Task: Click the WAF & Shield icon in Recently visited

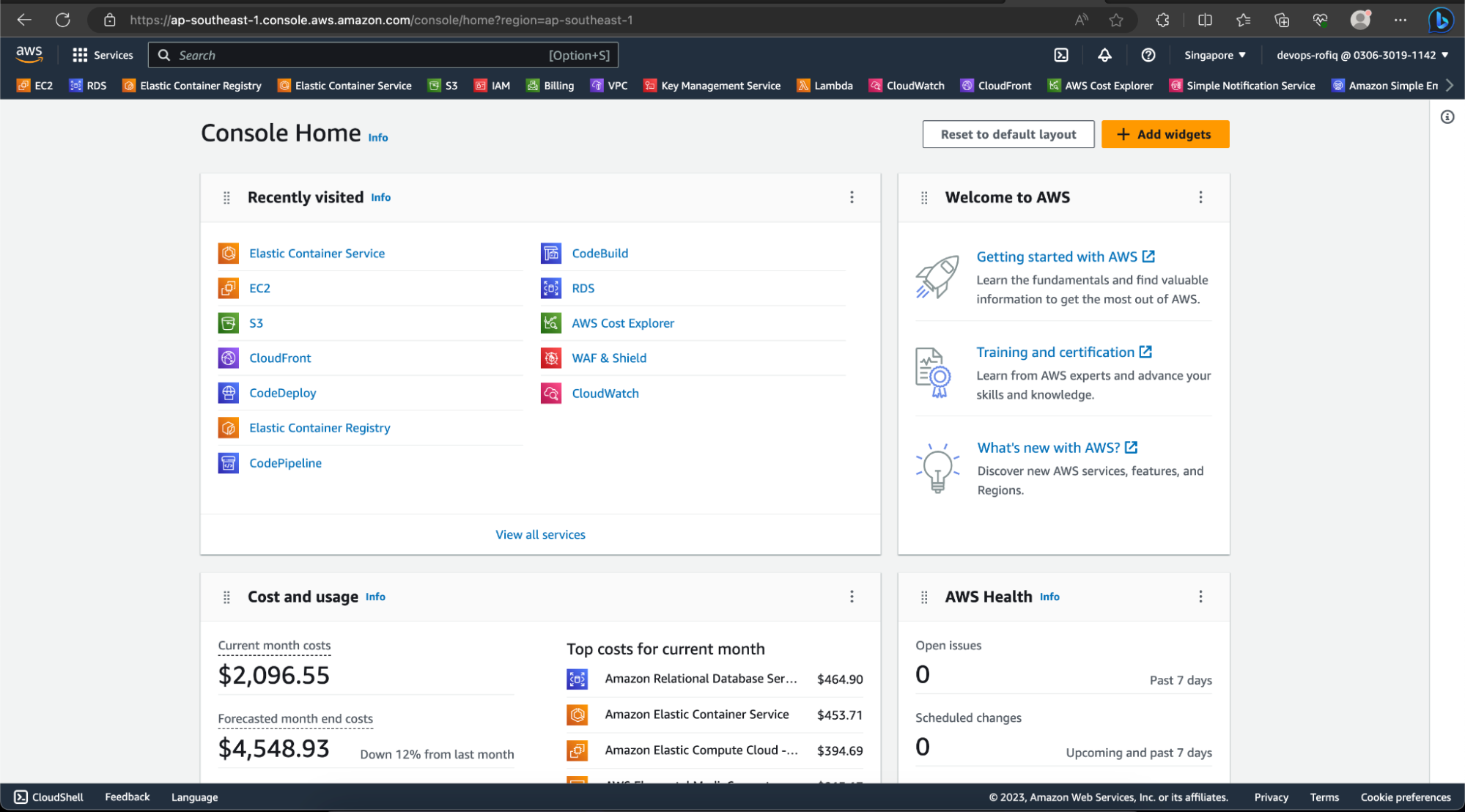Action: pos(551,358)
